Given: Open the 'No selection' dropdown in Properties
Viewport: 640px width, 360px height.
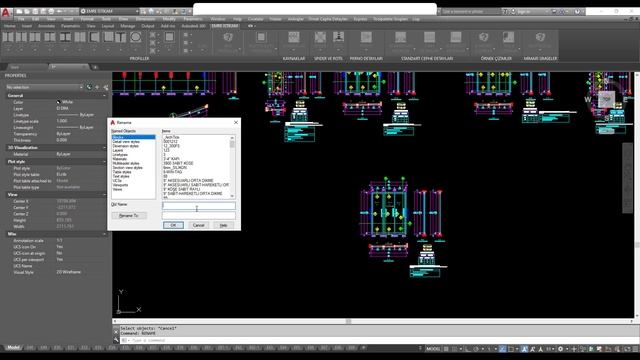Looking at the screenshot, I should pyautogui.click(x=44, y=87).
